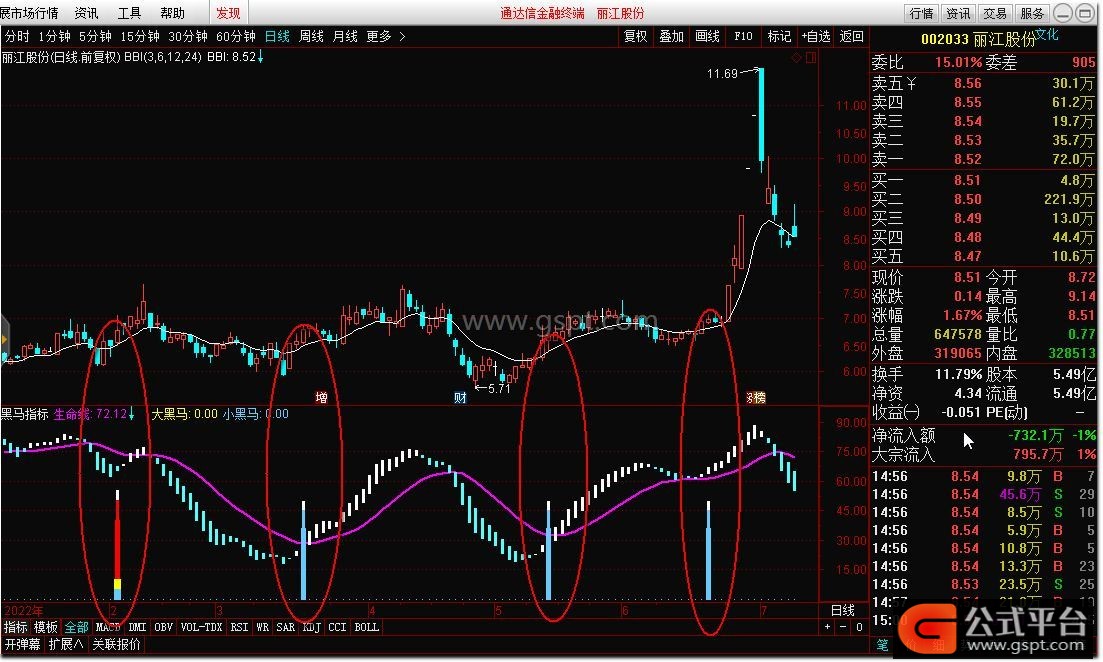Choose the MACD indicator
Image resolution: width=1103 pixels, height=662 pixels.
(x=108, y=627)
